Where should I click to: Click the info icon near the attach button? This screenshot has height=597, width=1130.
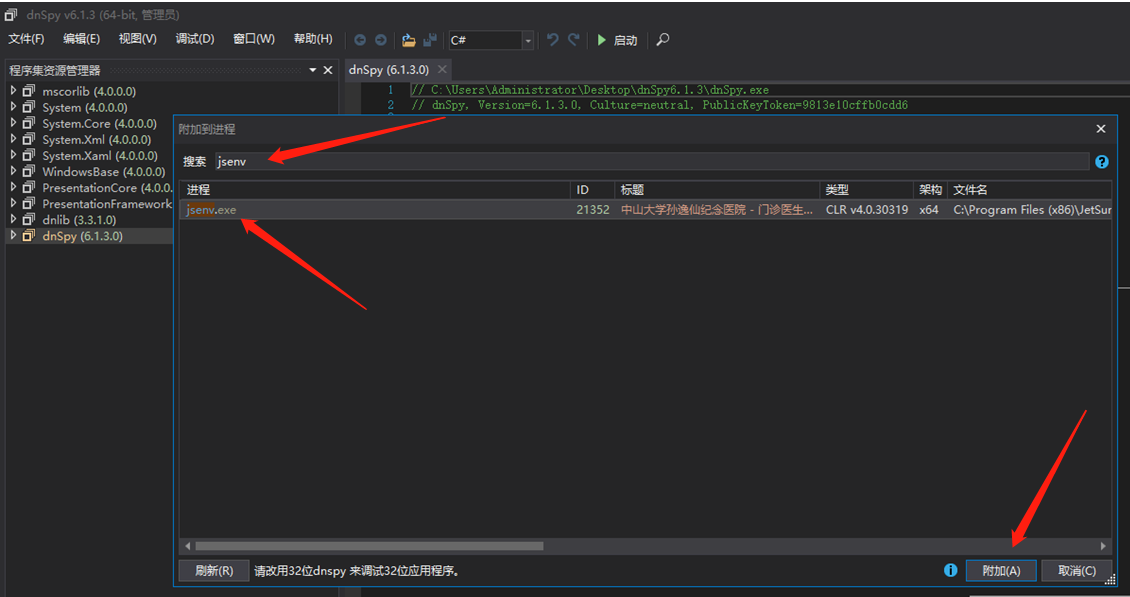[949, 570]
